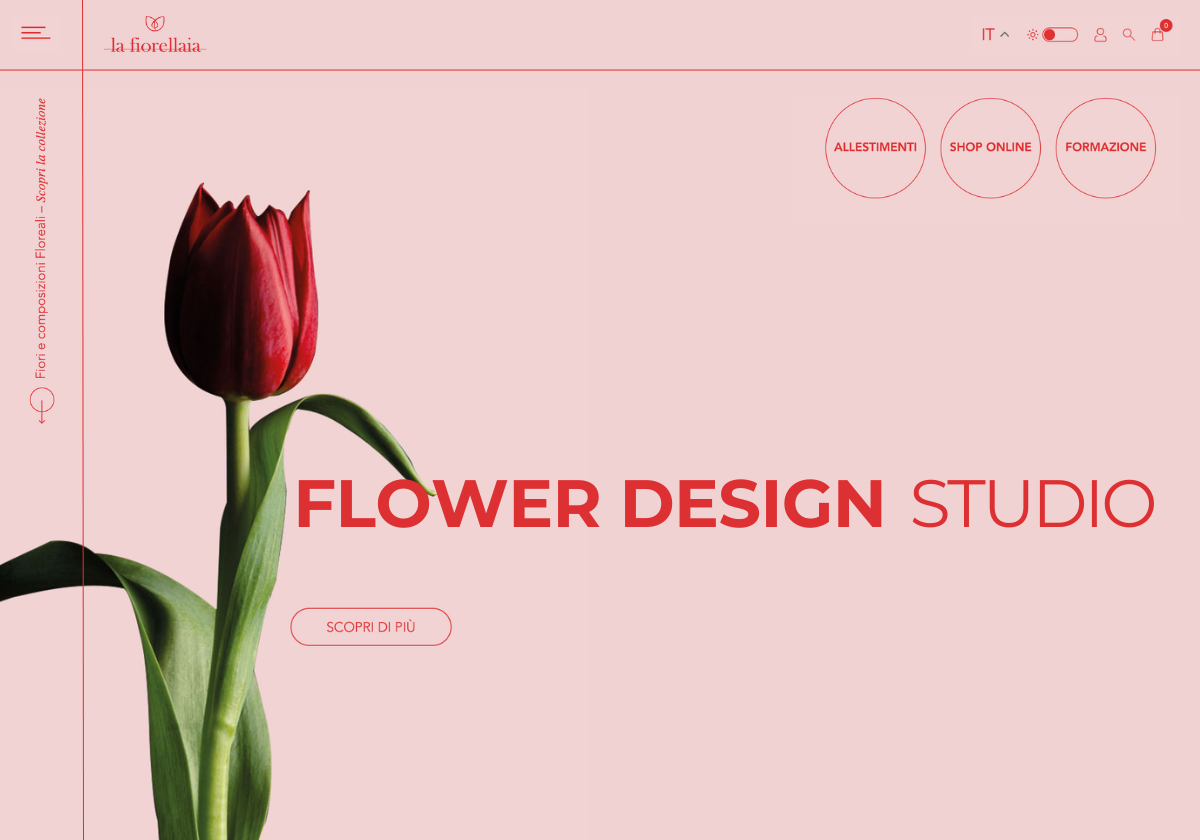Open the shopping bag cart

coord(1157,35)
